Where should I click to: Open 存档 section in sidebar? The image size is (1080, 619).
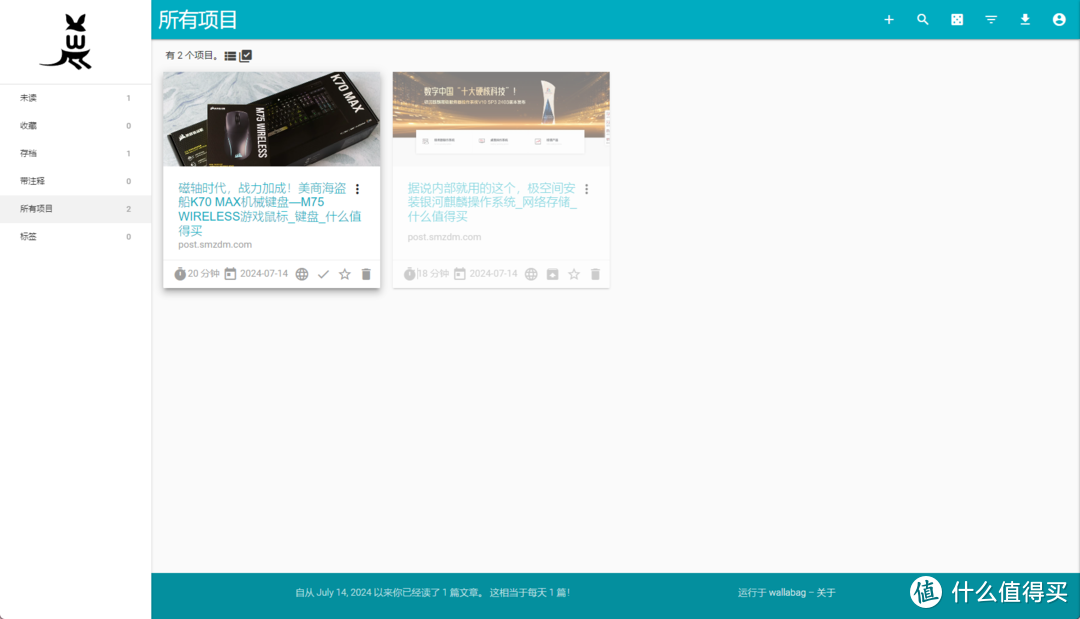(29, 153)
